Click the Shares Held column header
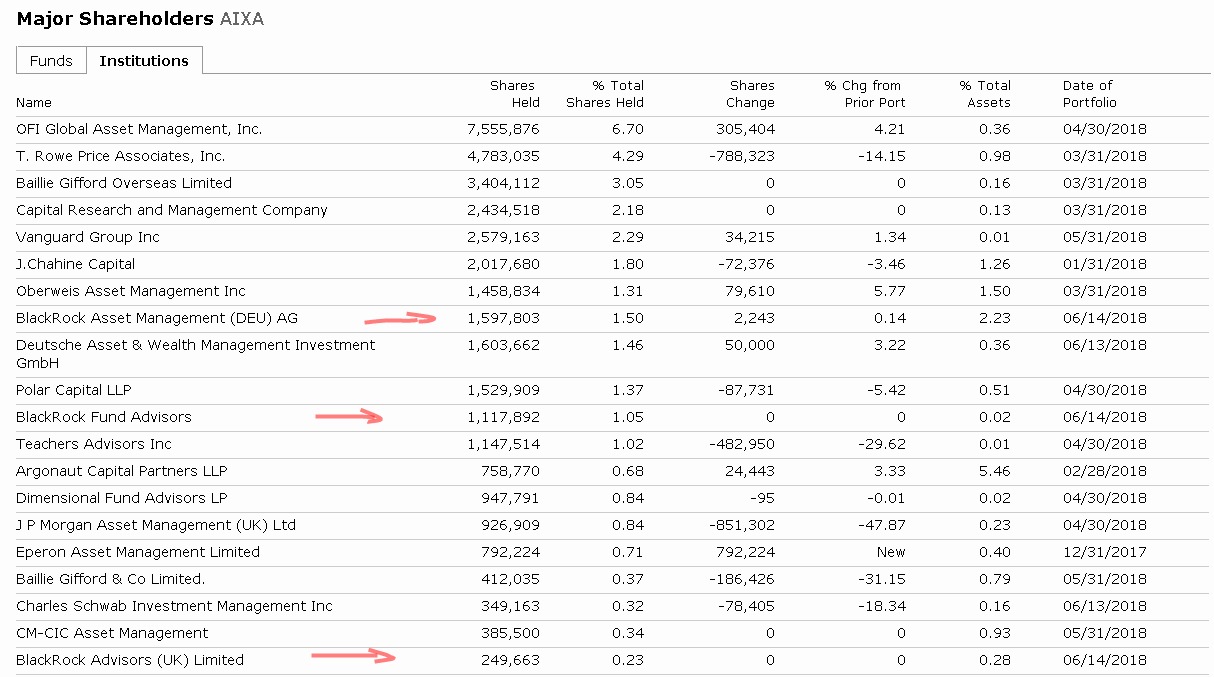 pyautogui.click(x=514, y=94)
